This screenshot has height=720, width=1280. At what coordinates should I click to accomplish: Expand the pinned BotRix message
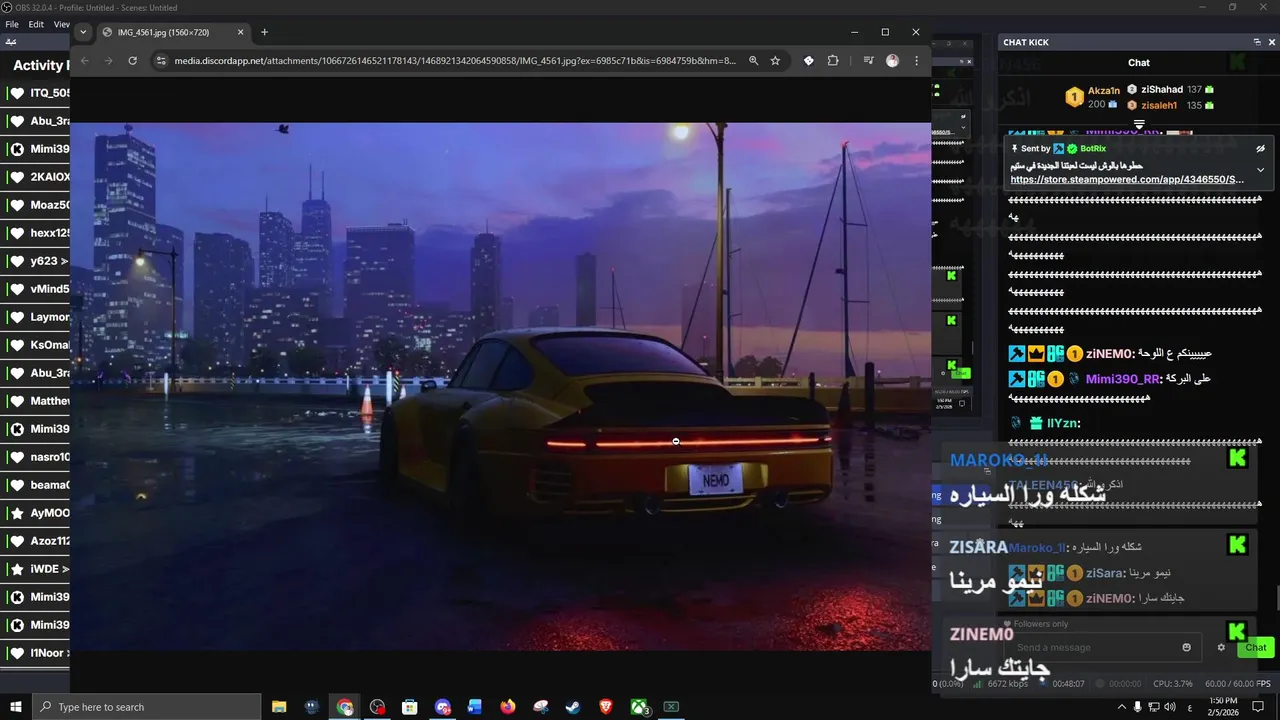[1260, 170]
